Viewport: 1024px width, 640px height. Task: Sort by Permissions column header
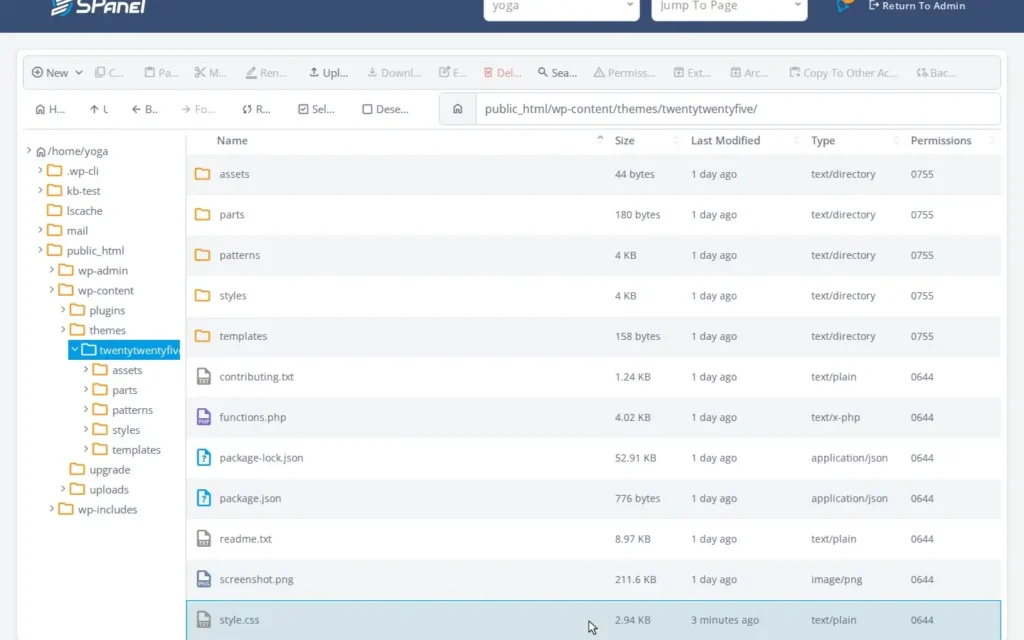[x=940, y=140]
